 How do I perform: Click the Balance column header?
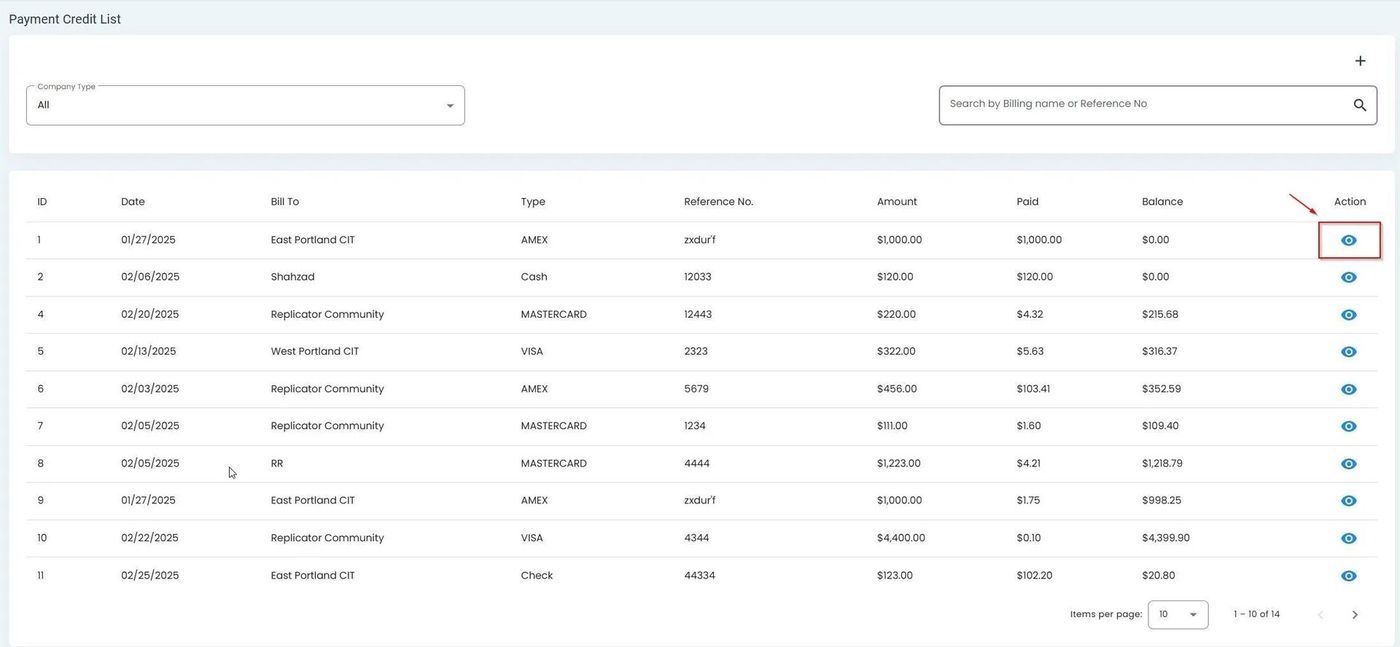[x=1162, y=202]
